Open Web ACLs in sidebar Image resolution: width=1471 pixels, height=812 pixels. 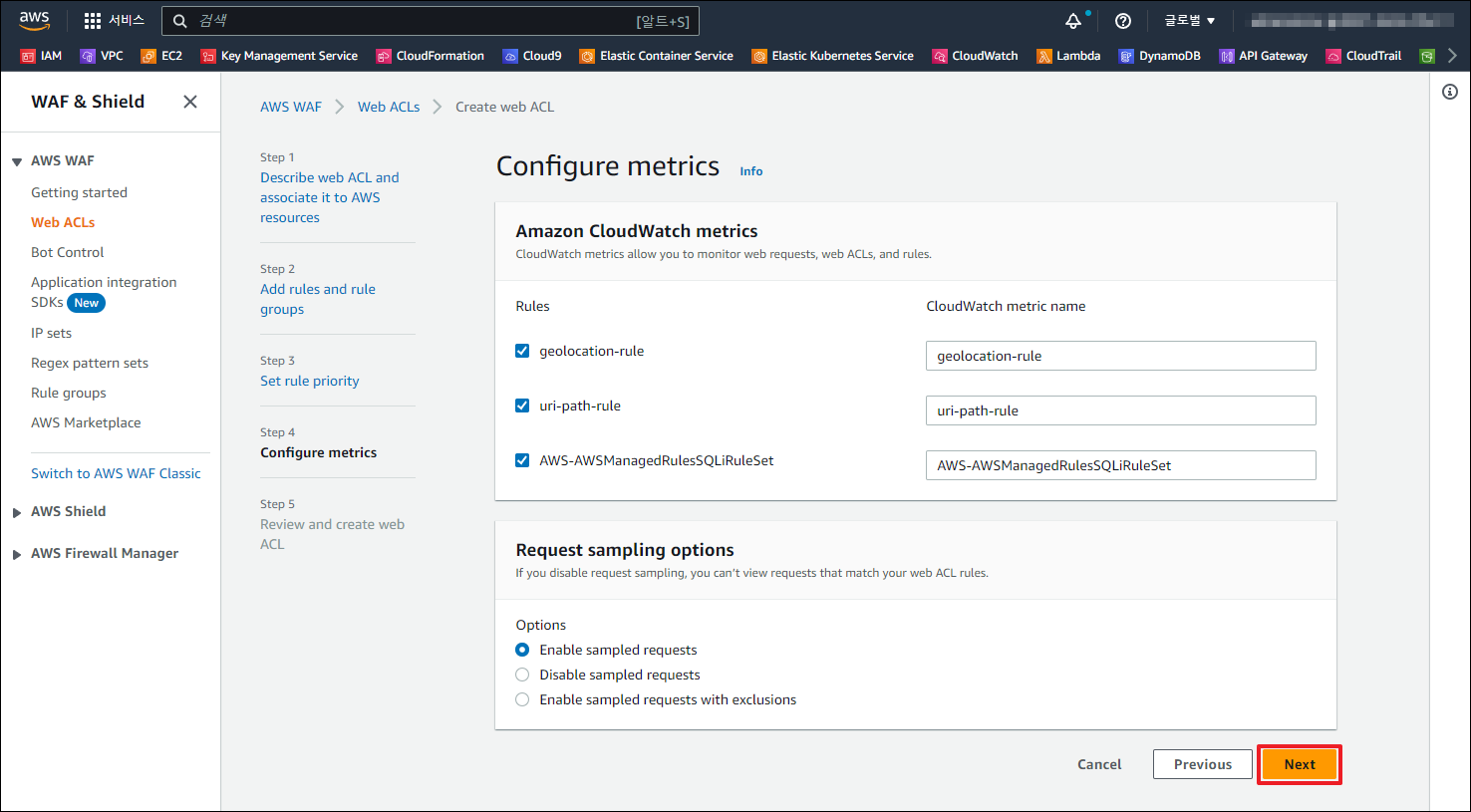pyautogui.click(x=63, y=222)
